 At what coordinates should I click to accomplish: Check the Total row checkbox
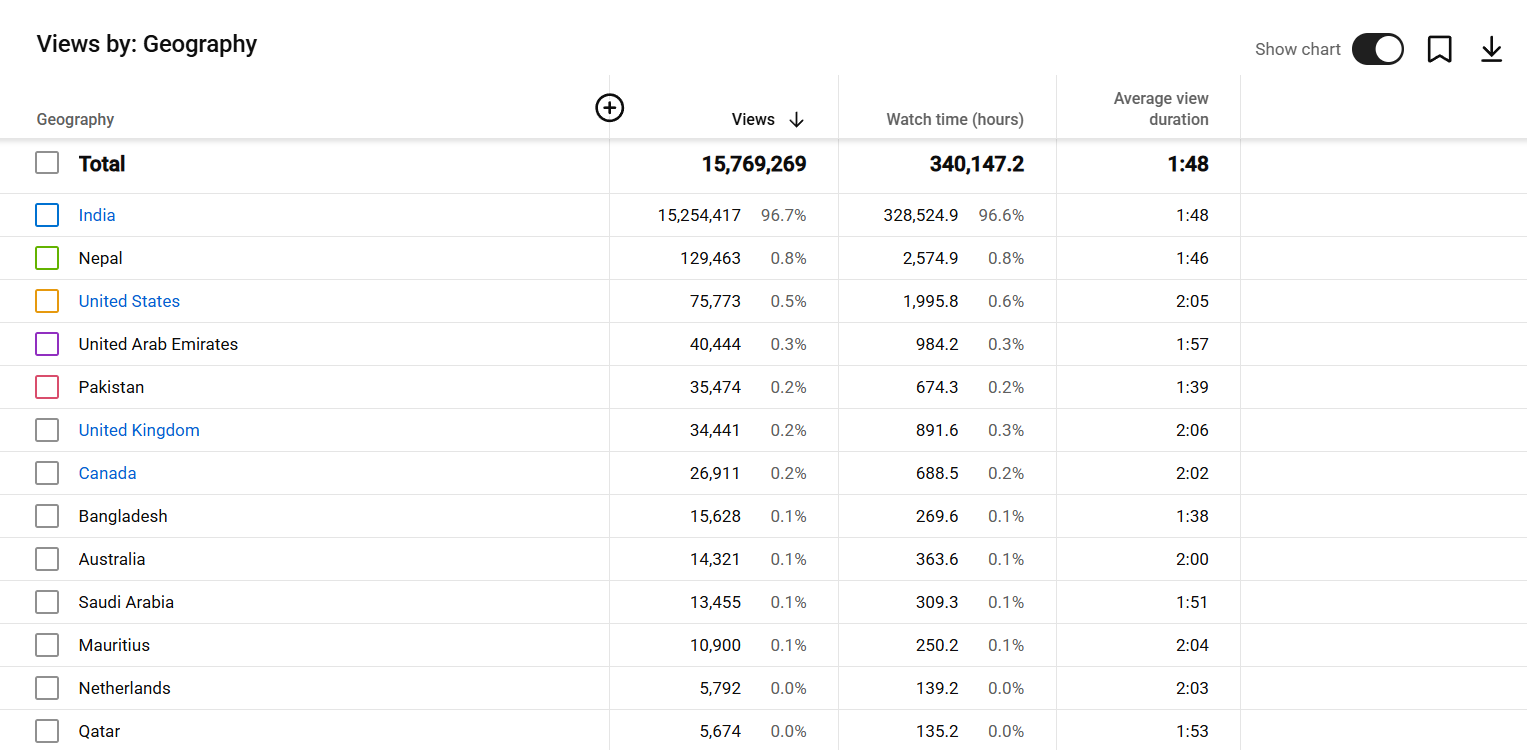[47, 163]
